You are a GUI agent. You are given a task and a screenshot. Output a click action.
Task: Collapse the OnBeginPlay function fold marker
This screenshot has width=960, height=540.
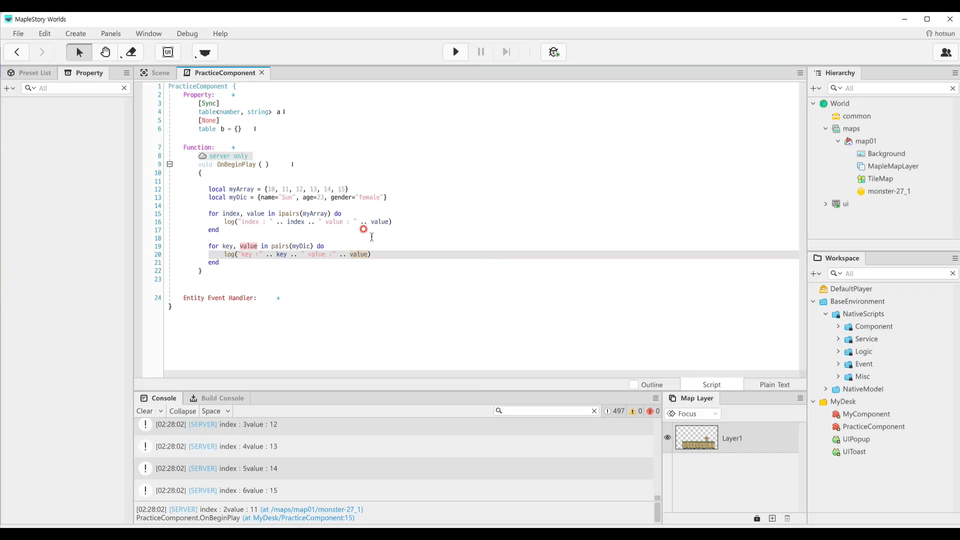pyautogui.click(x=170, y=164)
